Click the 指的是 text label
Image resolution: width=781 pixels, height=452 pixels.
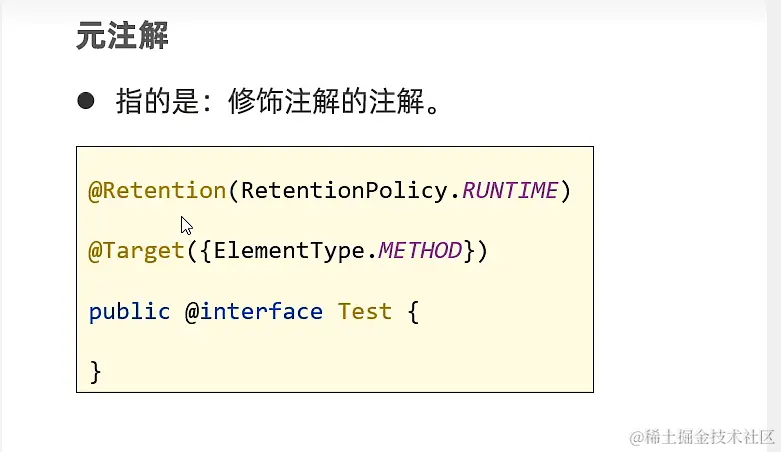[157, 101]
